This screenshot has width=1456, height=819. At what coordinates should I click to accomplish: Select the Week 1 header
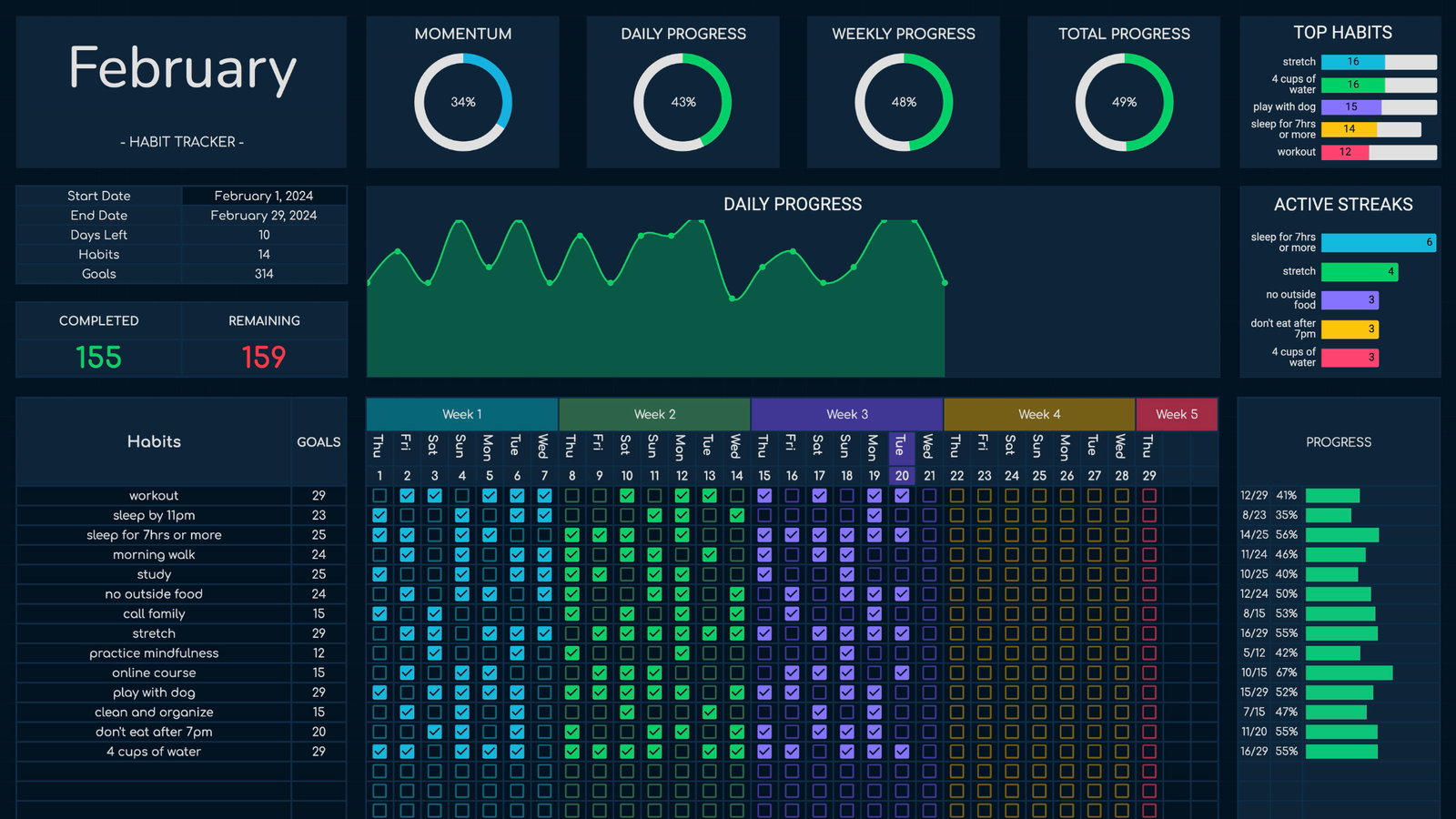tap(462, 414)
